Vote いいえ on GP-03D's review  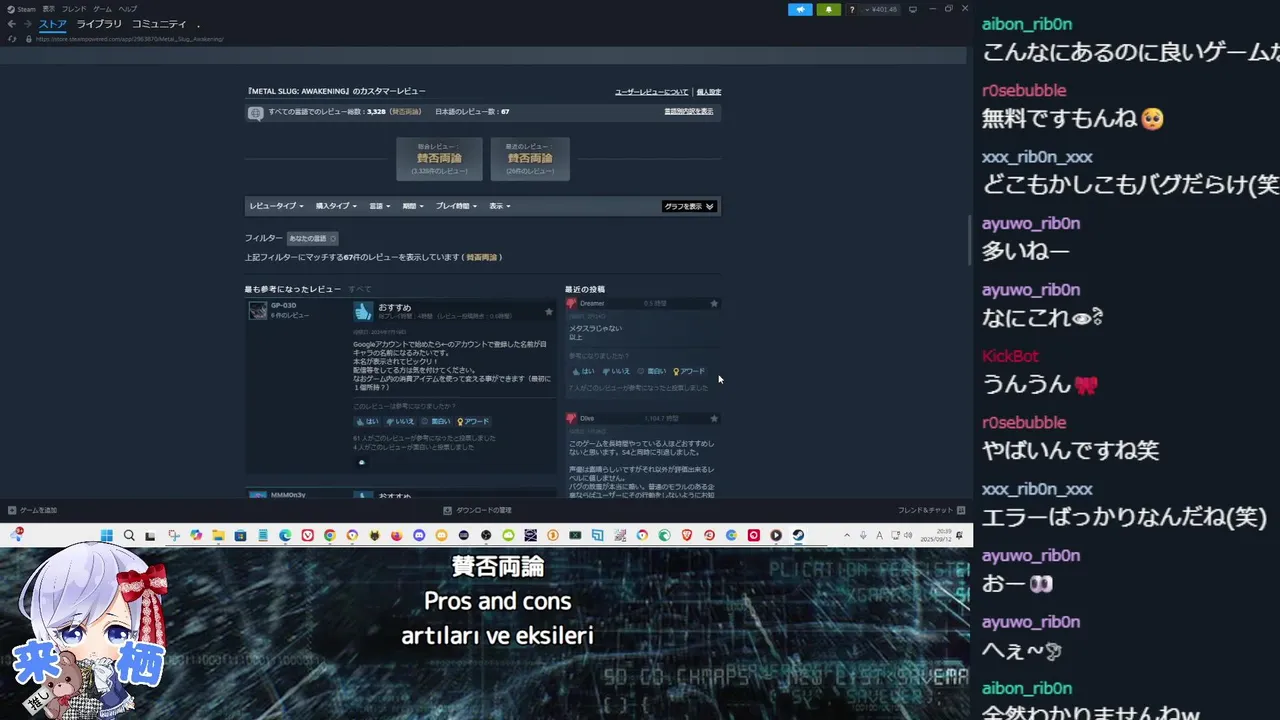click(399, 421)
